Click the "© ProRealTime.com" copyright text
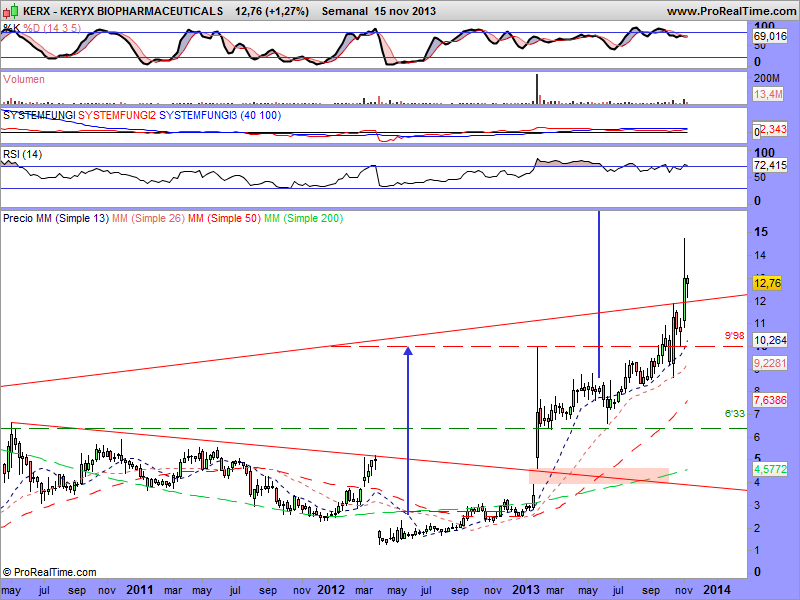The height and width of the screenshot is (600, 800). [x=49, y=572]
